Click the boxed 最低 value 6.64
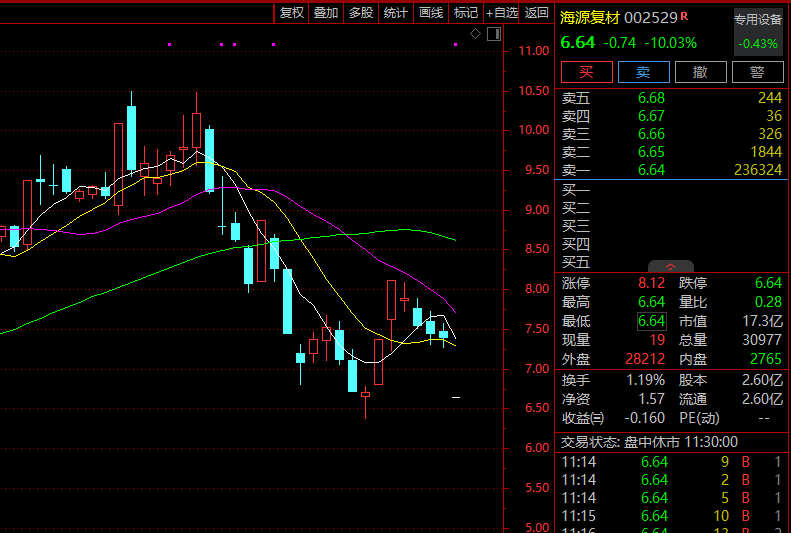The height and width of the screenshot is (533, 791). pos(652,321)
